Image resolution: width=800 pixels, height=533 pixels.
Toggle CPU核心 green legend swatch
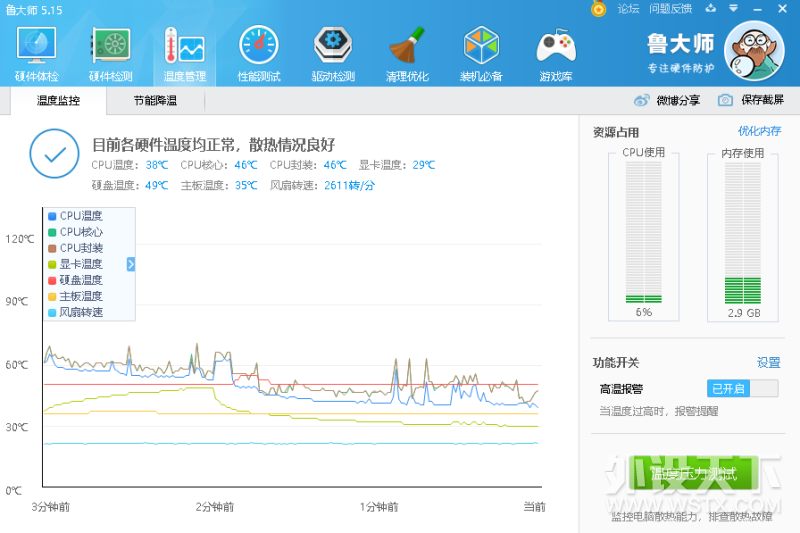[52, 232]
